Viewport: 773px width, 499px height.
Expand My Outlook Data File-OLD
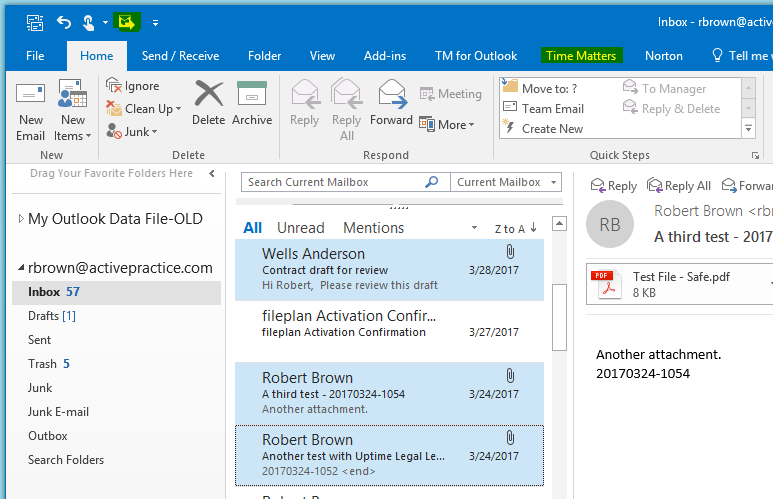pos(21,218)
